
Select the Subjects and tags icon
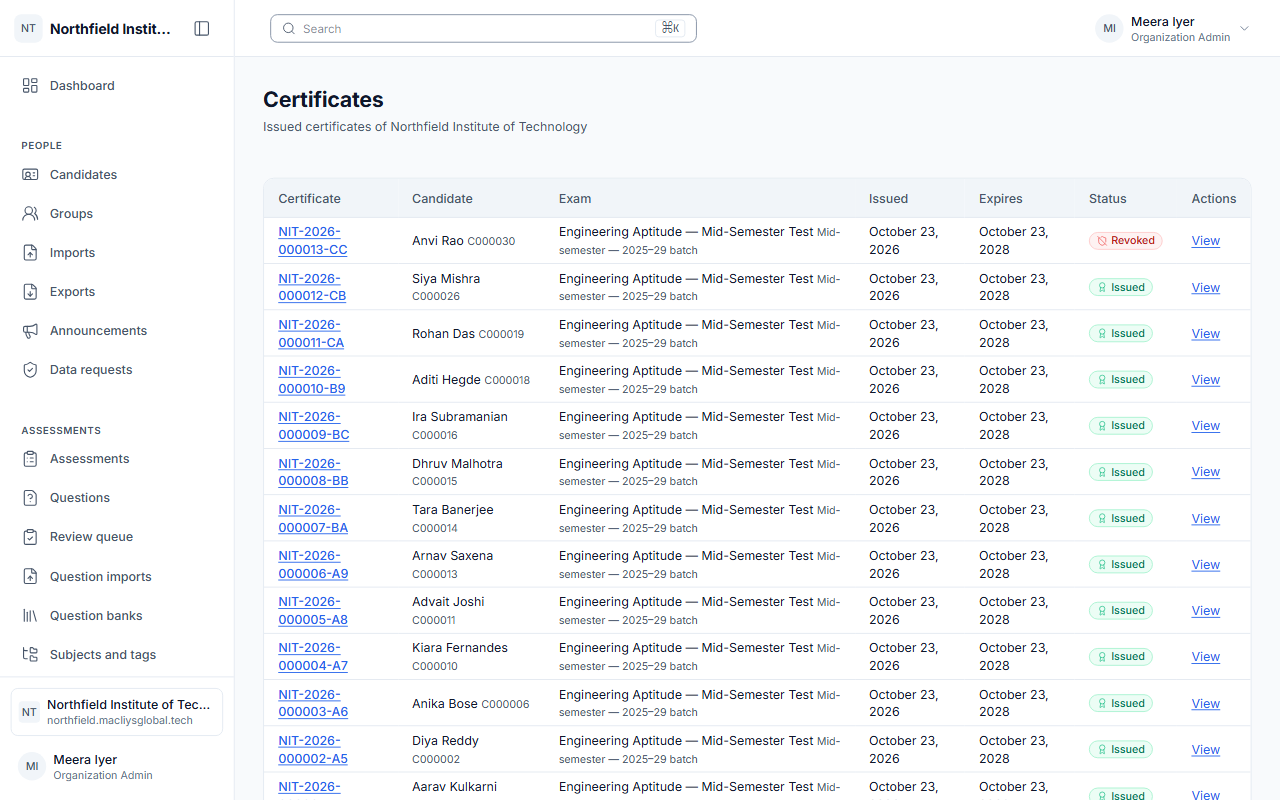pos(30,655)
